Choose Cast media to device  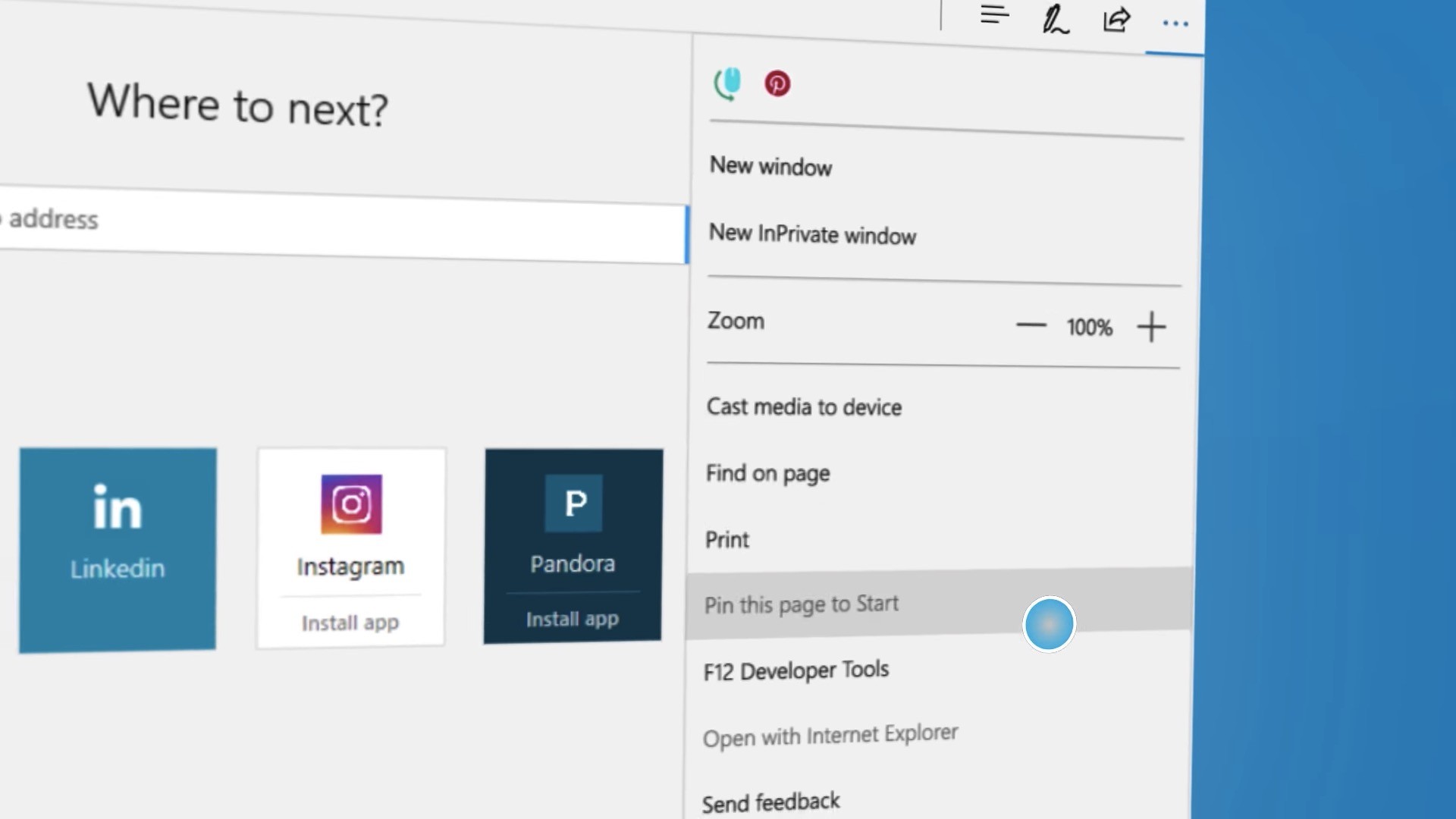[x=804, y=407]
